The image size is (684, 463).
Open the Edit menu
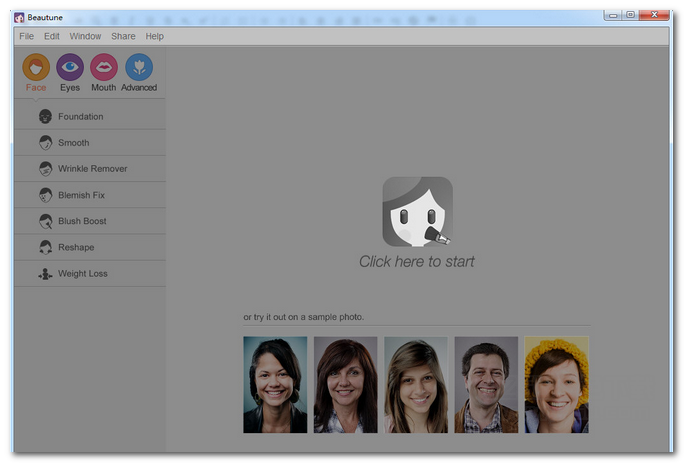[51, 36]
